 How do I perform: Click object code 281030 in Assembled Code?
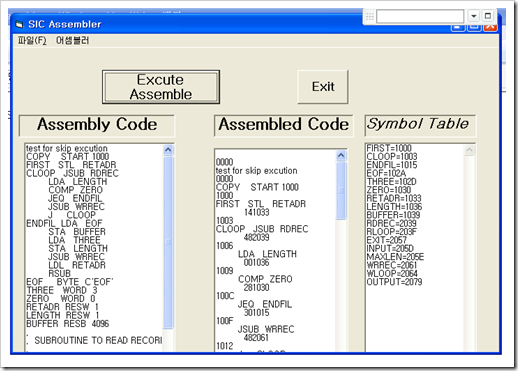point(257,287)
